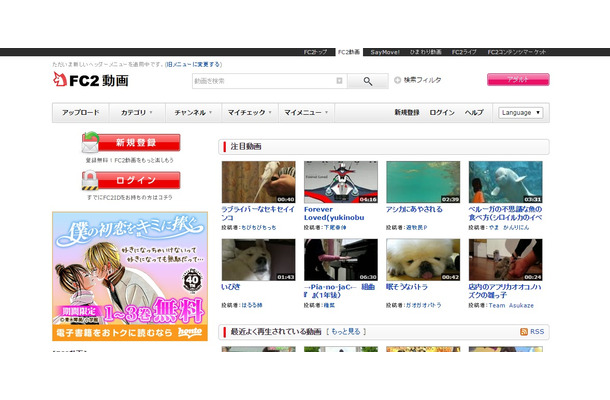Expand the マイチェック menu
This screenshot has width=610, height=400.
pyautogui.click(x=250, y=112)
